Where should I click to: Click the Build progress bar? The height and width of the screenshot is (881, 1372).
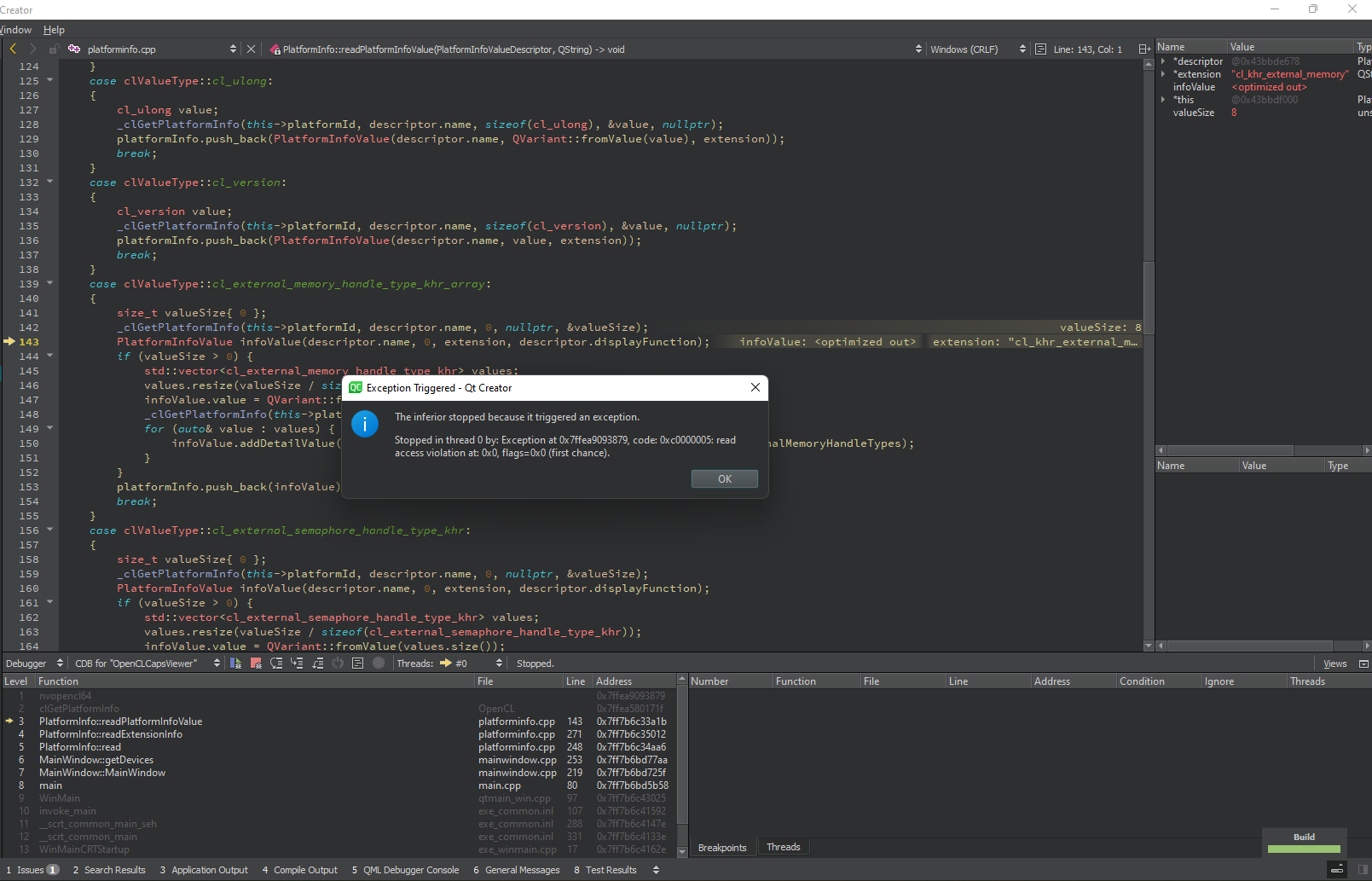tap(1303, 849)
